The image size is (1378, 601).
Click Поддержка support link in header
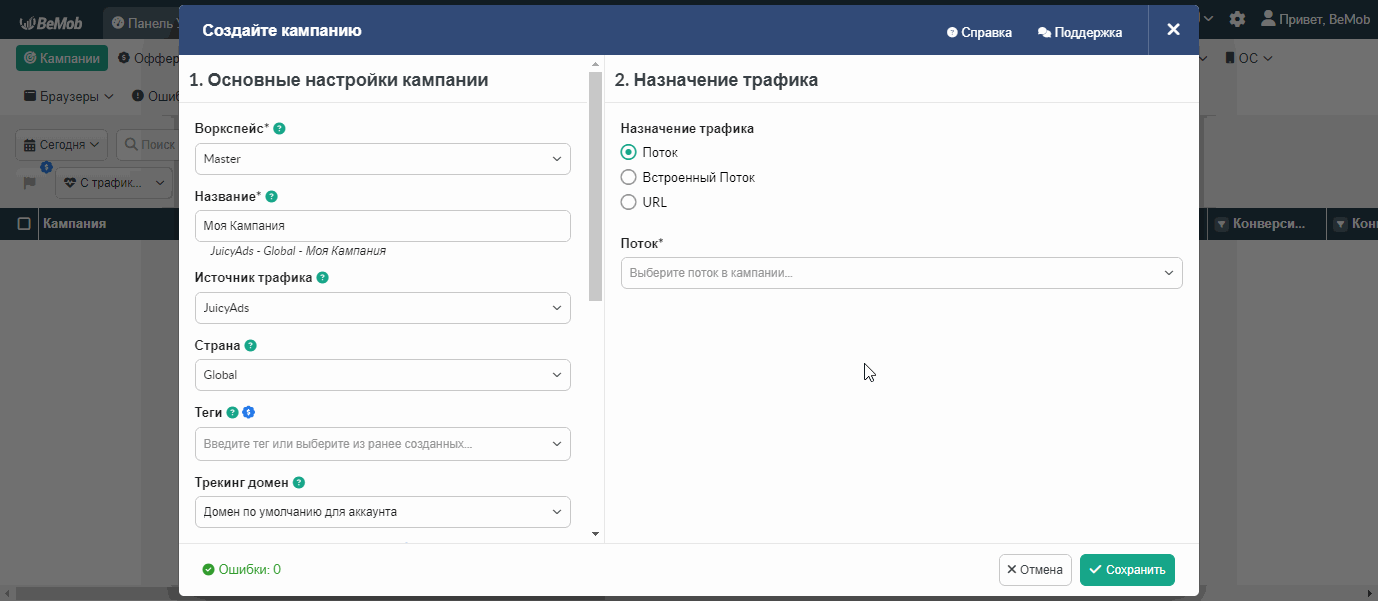pyautogui.click(x=1080, y=33)
